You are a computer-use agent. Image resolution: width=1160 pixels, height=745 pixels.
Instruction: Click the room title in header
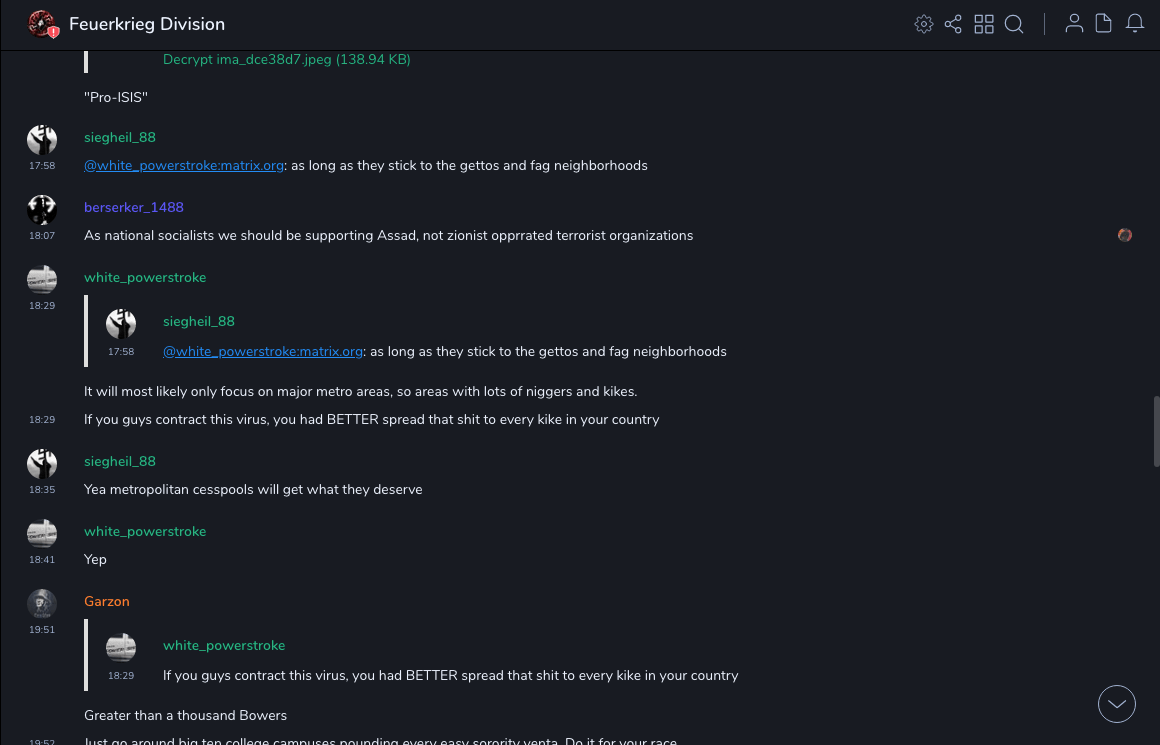click(x=147, y=24)
